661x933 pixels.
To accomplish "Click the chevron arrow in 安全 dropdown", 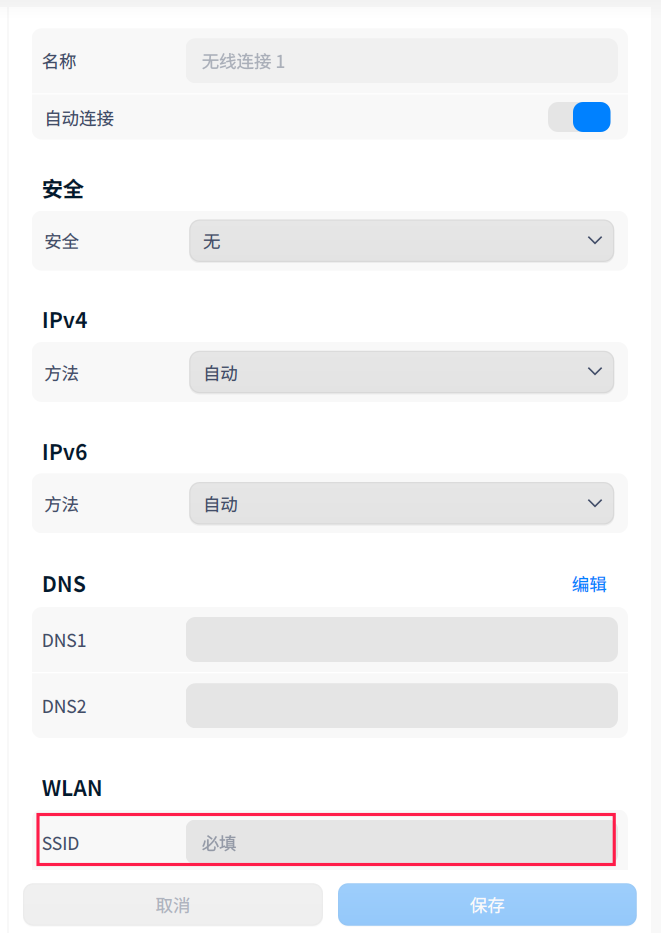I will coord(595,241).
